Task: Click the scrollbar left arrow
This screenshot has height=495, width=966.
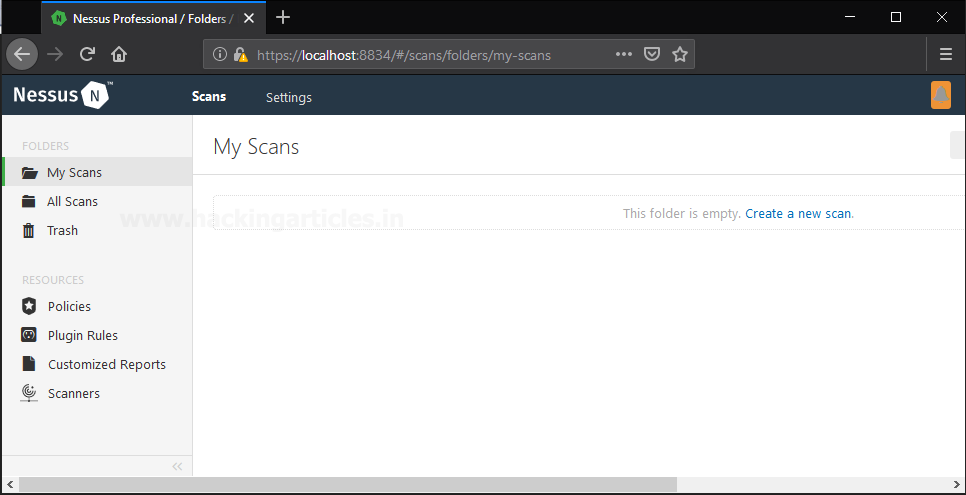Action: click(9, 484)
